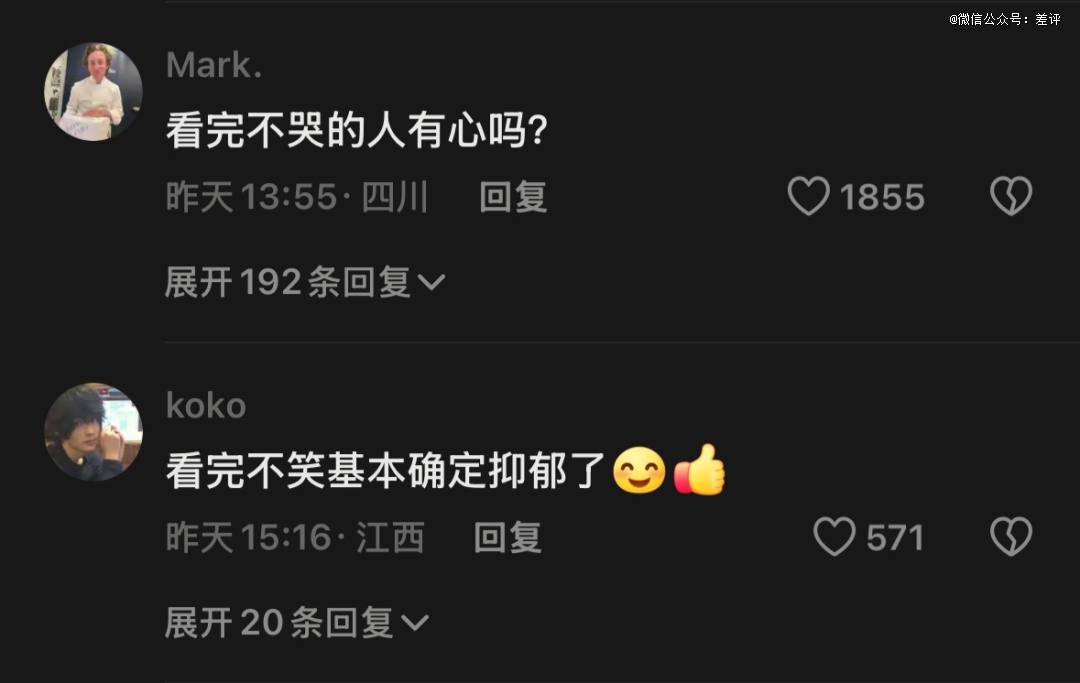The image size is (1080, 683).
Task: Click the chevron next to 展开20条回复
Action: click(415, 623)
